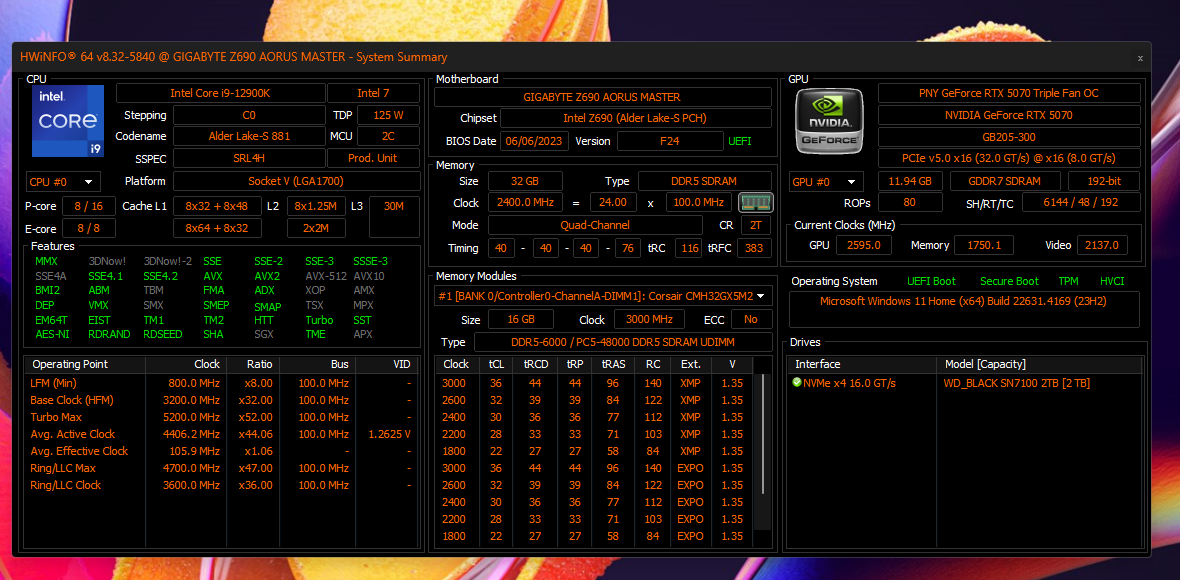
Task: Select the Turbo Max operating point row
Action: pos(221,417)
